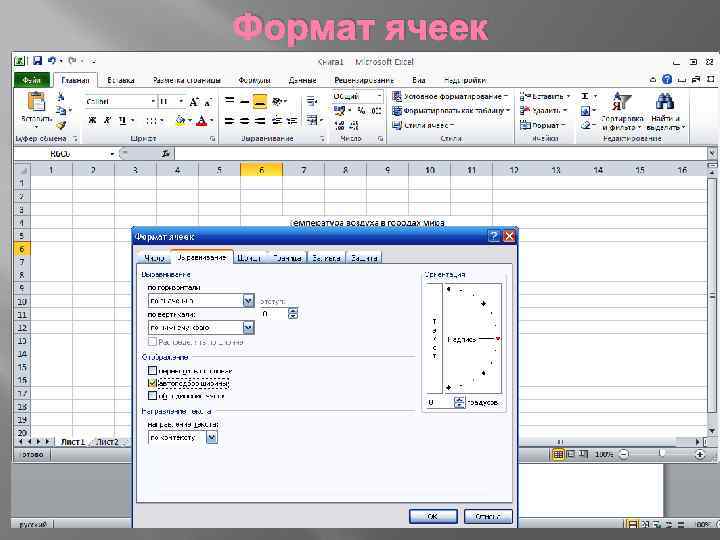Click the AutoSum sigma icon
The width and height of the screenshot is (720, 540).
[x=585, y=96]
